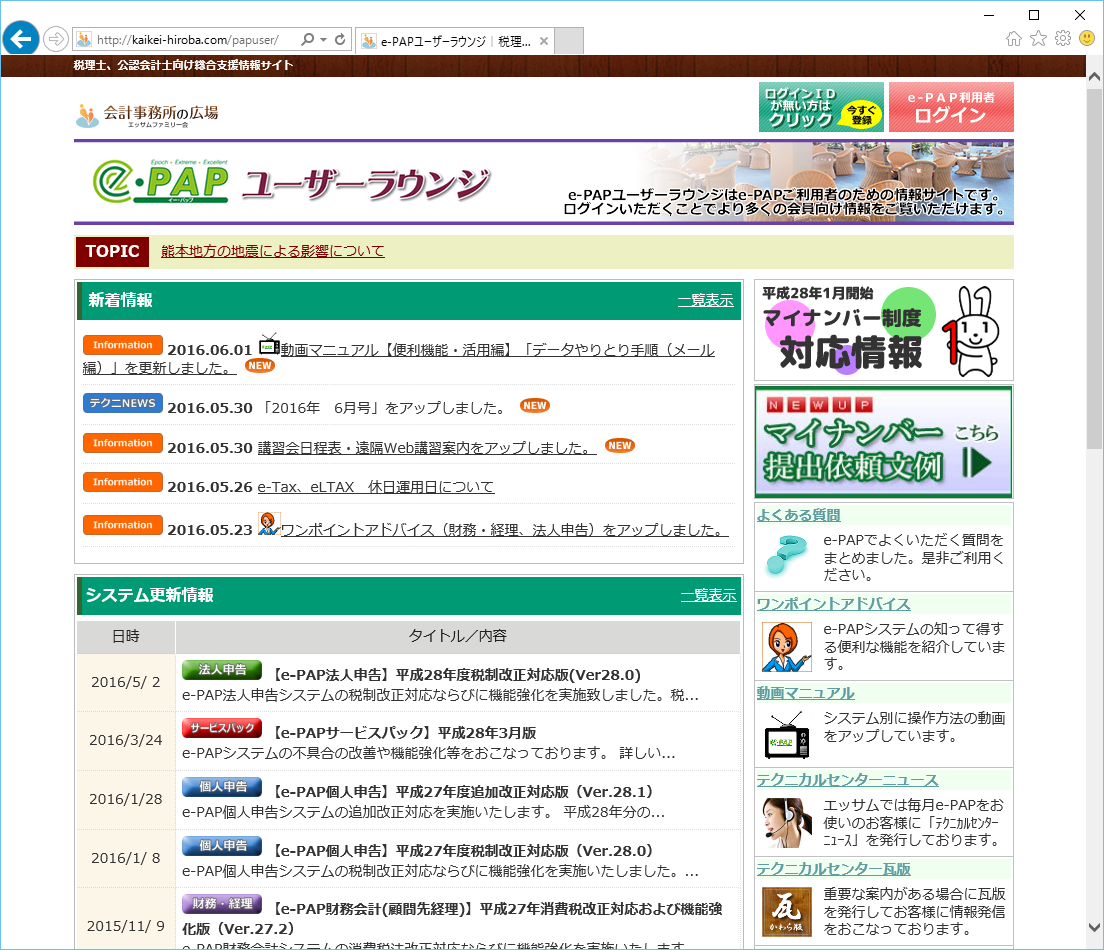Screen dimensions: 1104x950
Task: Click 一覧表示 in the システム更新情報 header
Action: 708,595
